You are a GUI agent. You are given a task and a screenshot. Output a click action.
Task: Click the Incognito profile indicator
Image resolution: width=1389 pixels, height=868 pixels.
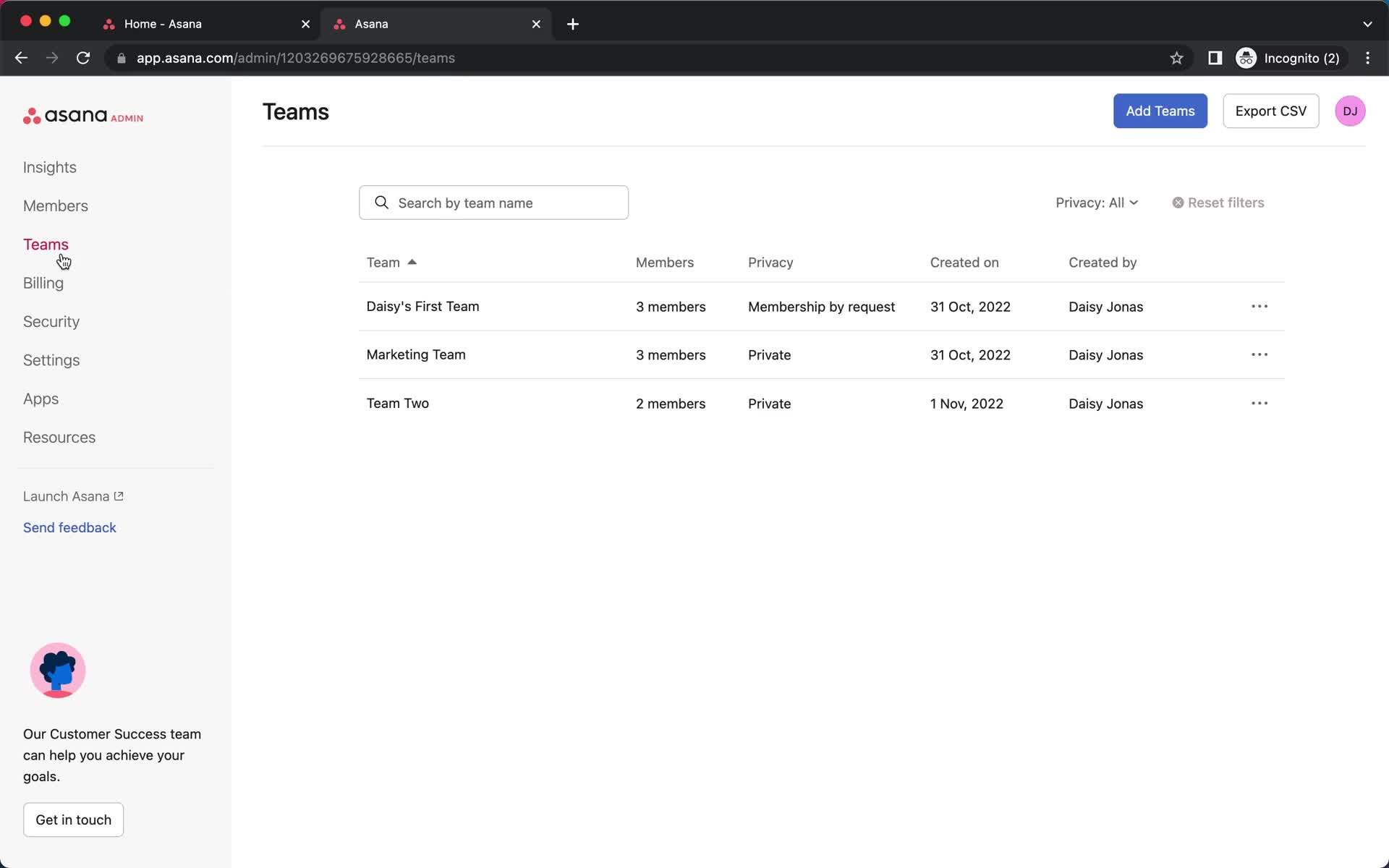pos(1290,58)
